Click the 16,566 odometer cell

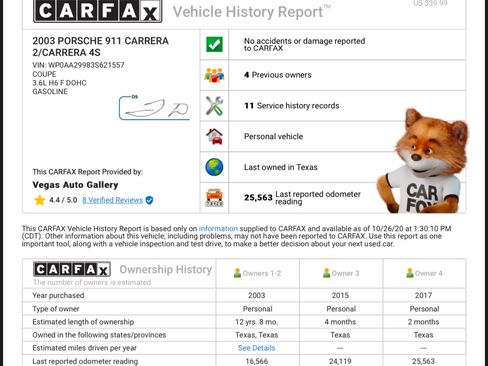coord(257,361)
